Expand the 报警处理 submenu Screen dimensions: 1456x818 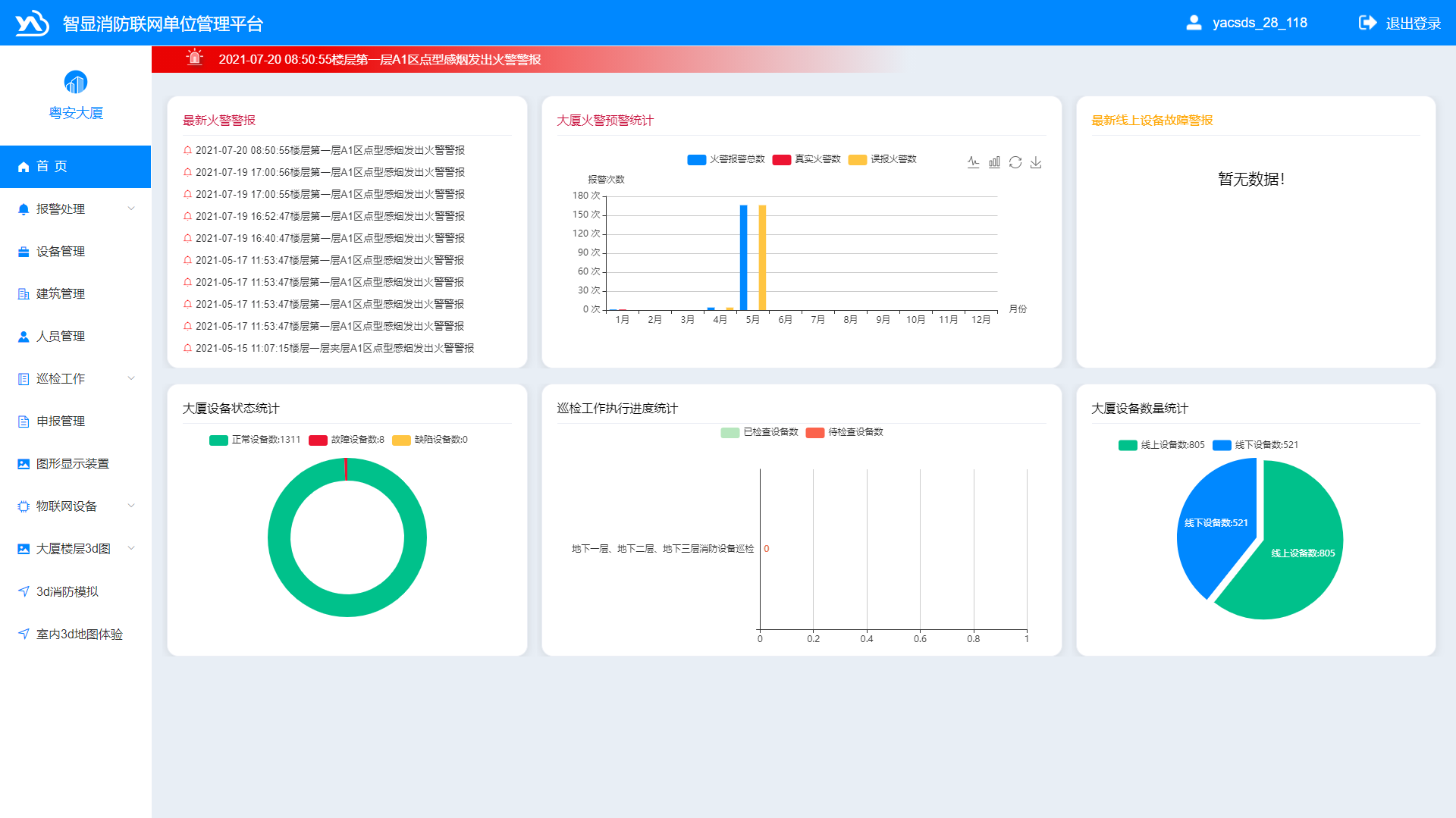coord(75,209)
